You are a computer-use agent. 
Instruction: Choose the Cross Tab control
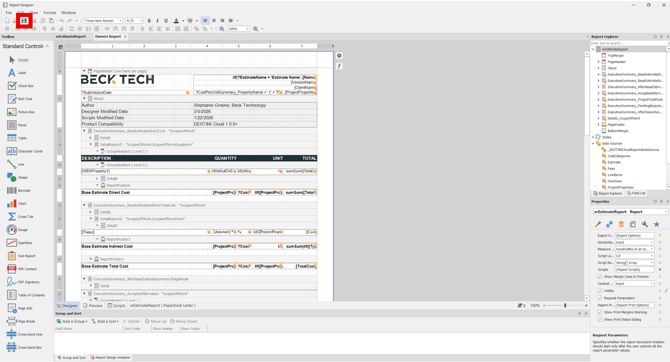[20, 217]
